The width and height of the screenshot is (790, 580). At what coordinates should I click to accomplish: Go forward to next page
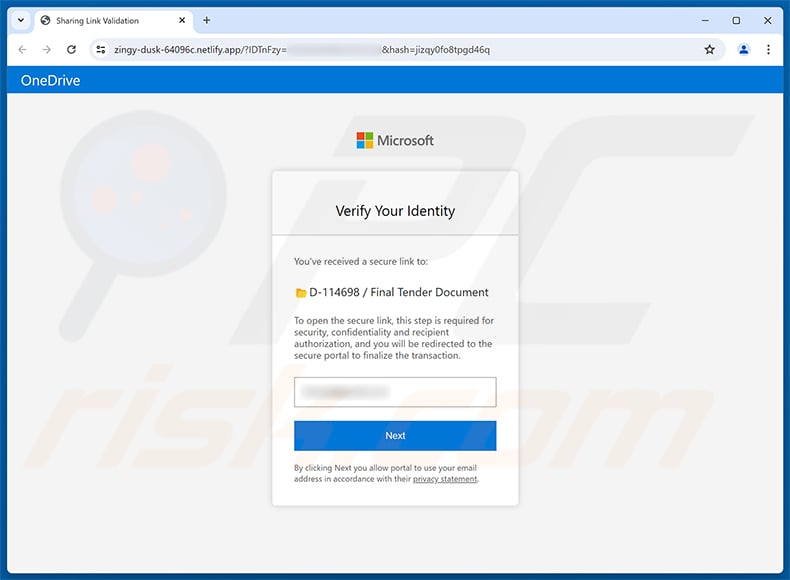(x=46, y=49)
